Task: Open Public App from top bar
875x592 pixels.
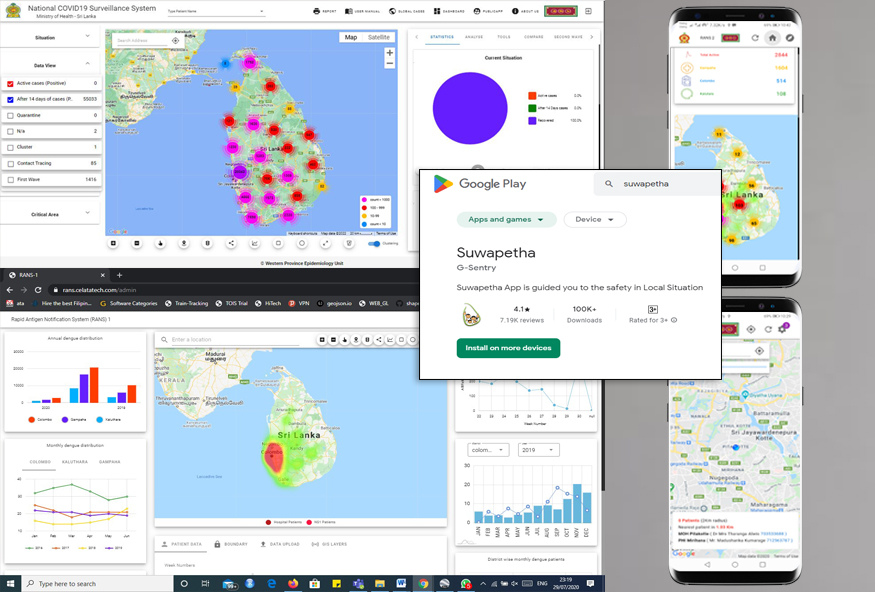Action: (488, 11)
